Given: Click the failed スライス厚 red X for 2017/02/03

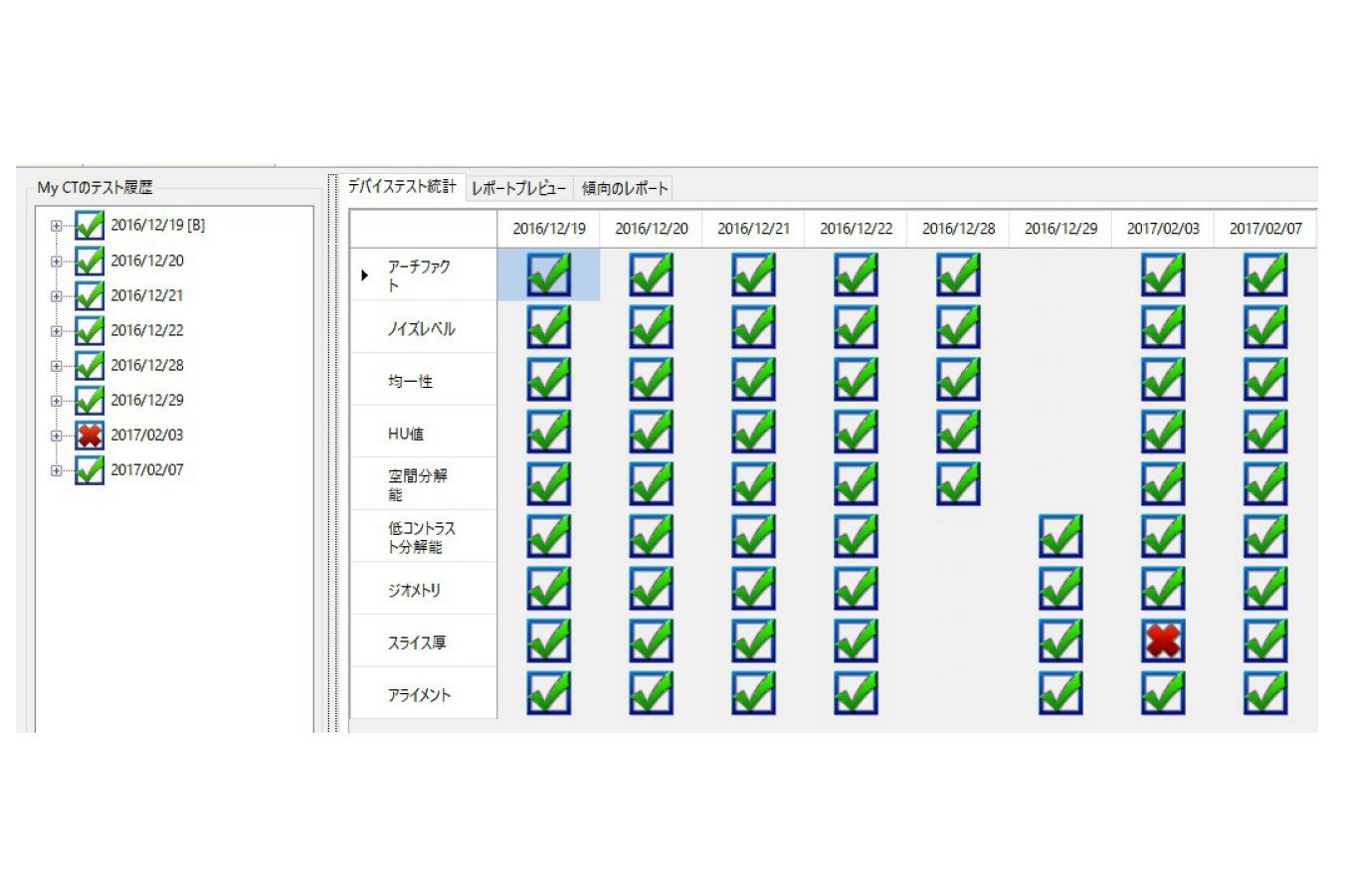Looking at the screenshot, I should coord(1162,641).
